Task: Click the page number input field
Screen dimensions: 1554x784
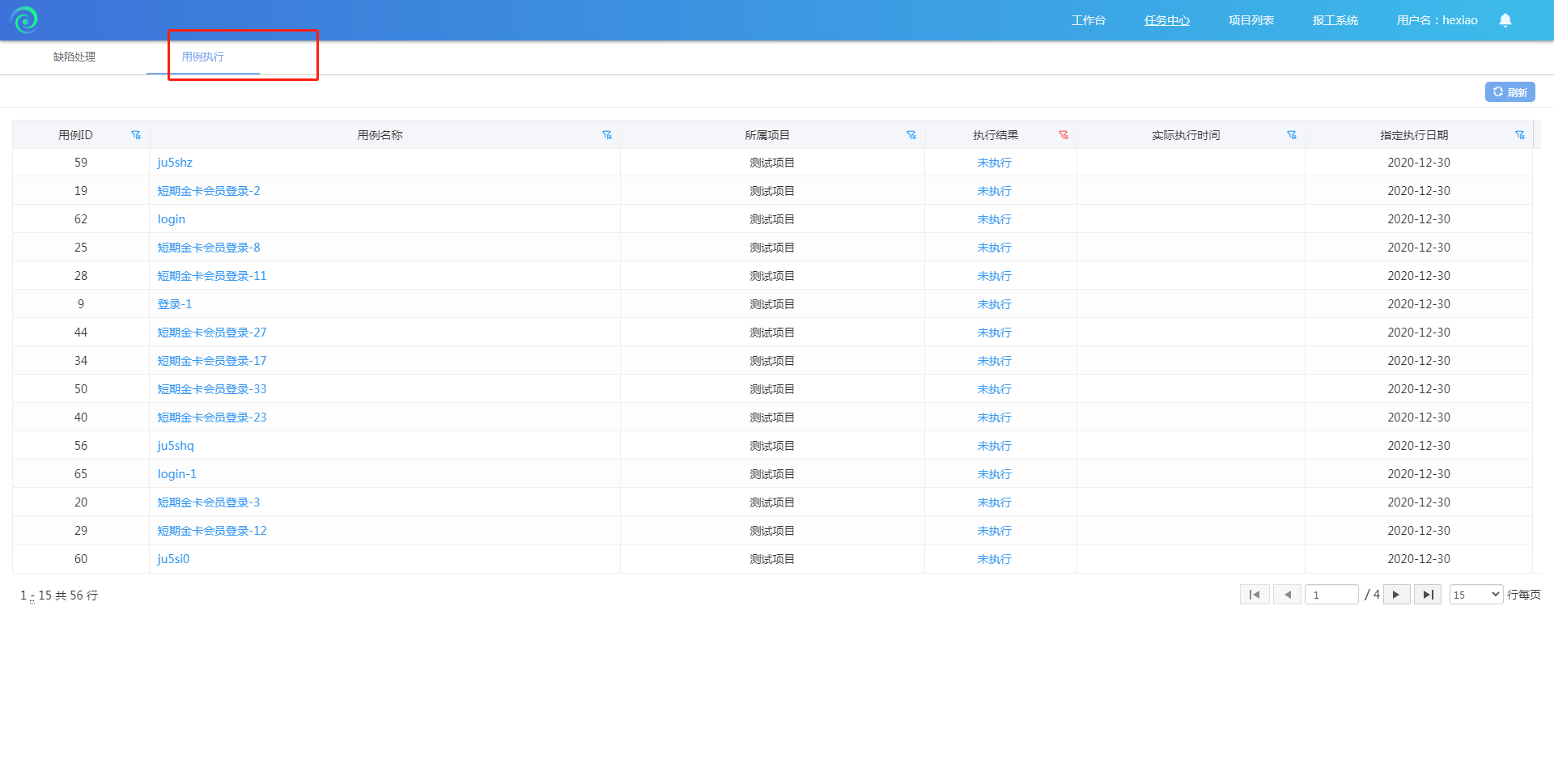Action: (1331, 595)
